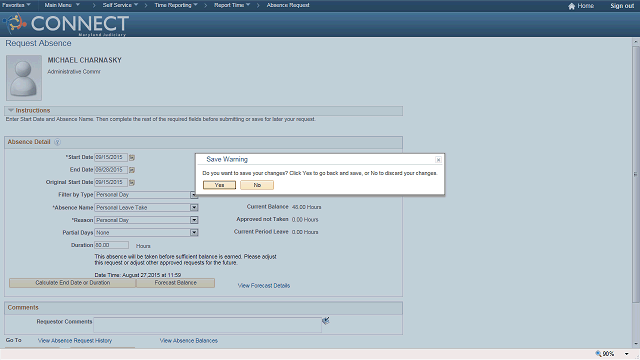The width and height of the screenshot is (640, 360).
Task: Open the Main Menu
Action: 62,5
